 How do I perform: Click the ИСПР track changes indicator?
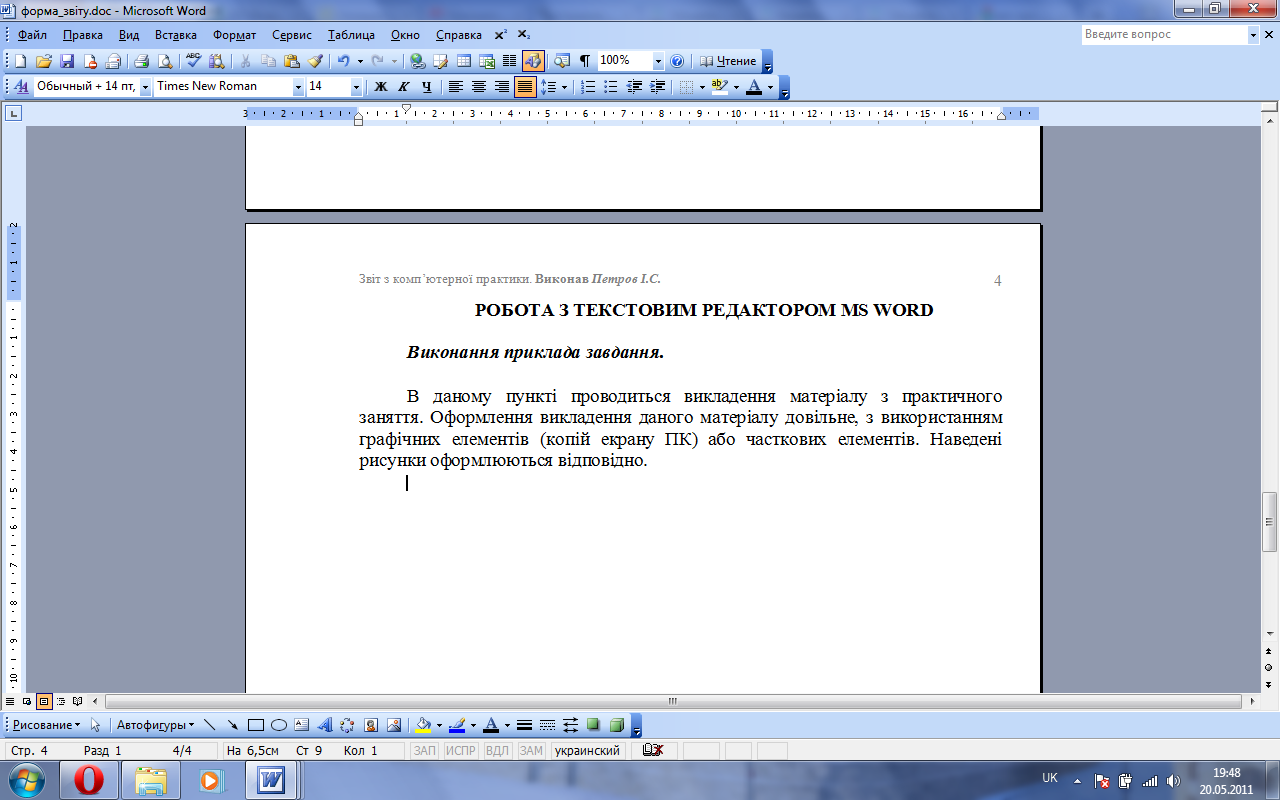coord(461,750)
